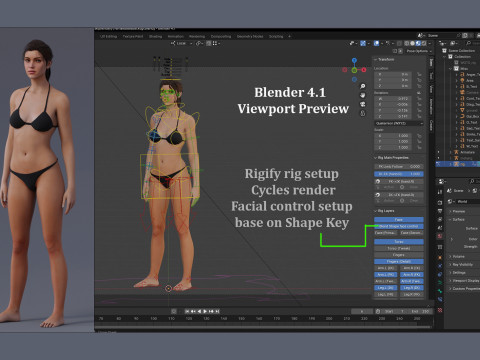Switch to the UV Editing workspace tab
Image resolution: width=480 pixels, height=360 pixels.
[108, 36]
